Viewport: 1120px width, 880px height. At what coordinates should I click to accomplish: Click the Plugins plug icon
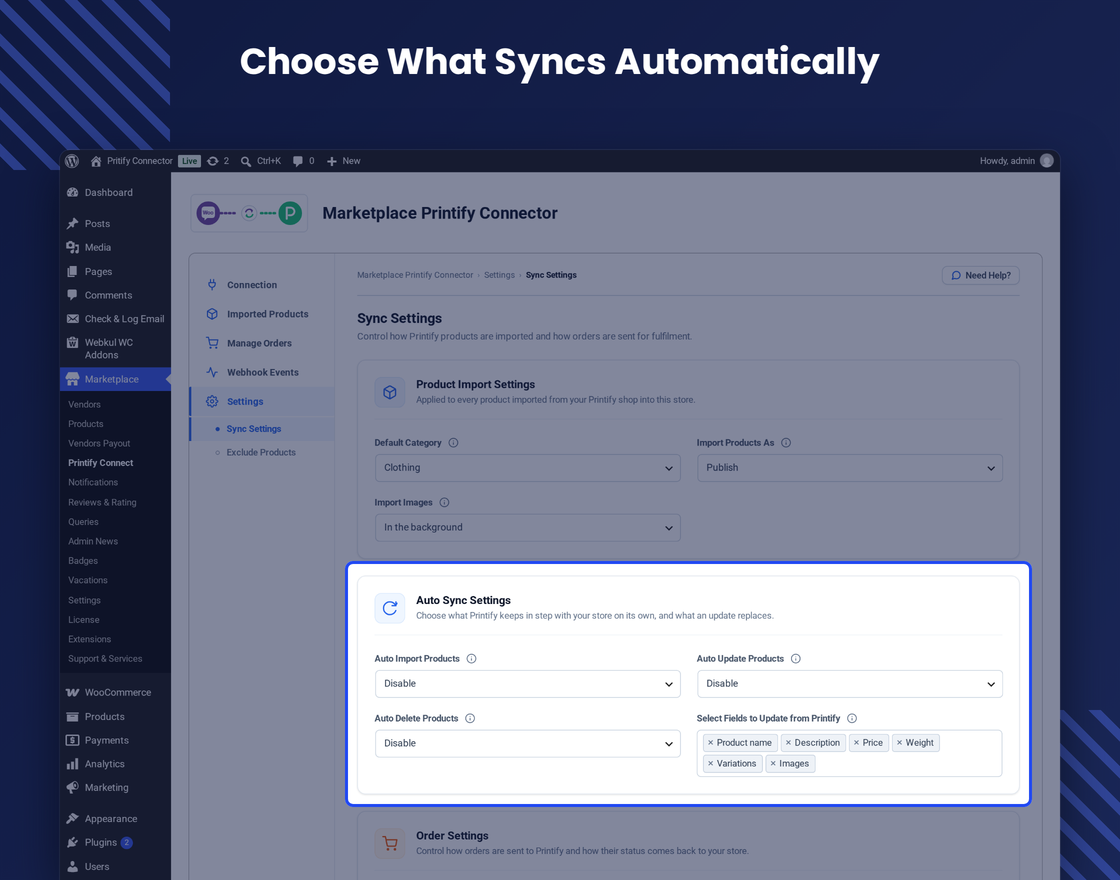point(72,842)
